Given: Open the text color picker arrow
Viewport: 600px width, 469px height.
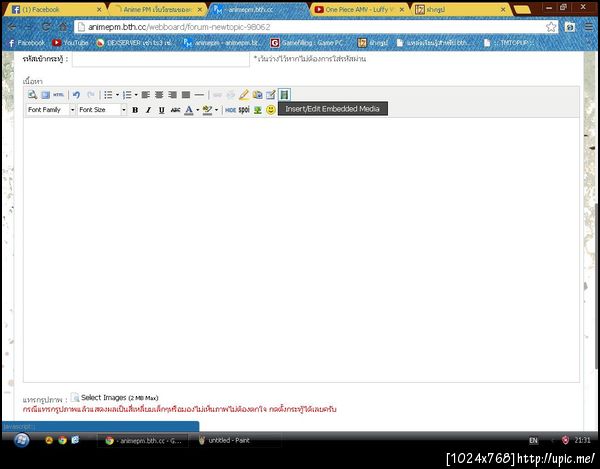Looking at the screenshot, I should [x=197, y=110].
